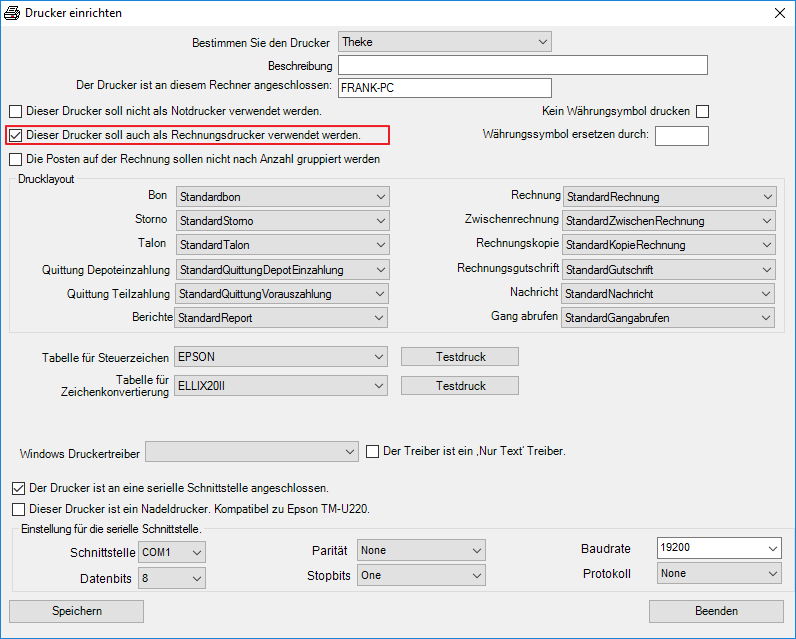Expand the Rechnungsgutschrift dropdown
Screen dimensions: 796x639
pos(669,270)
